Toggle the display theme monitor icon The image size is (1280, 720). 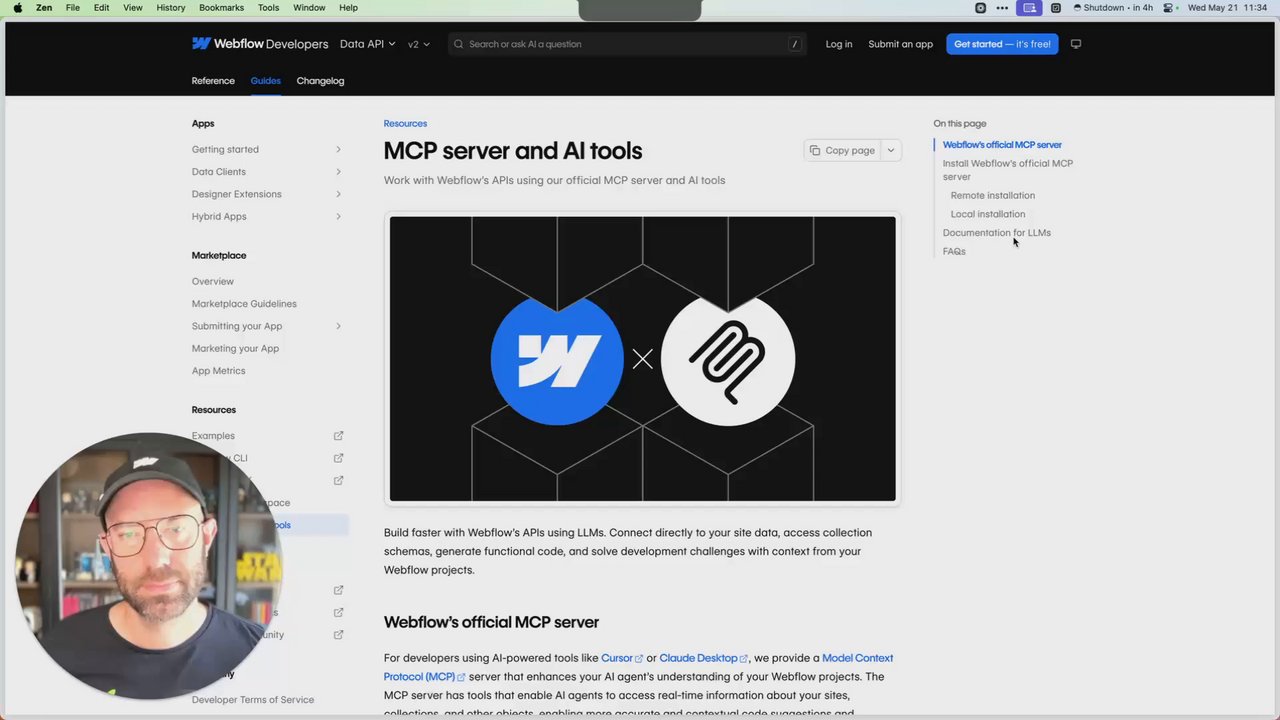tap(1076, 44)
